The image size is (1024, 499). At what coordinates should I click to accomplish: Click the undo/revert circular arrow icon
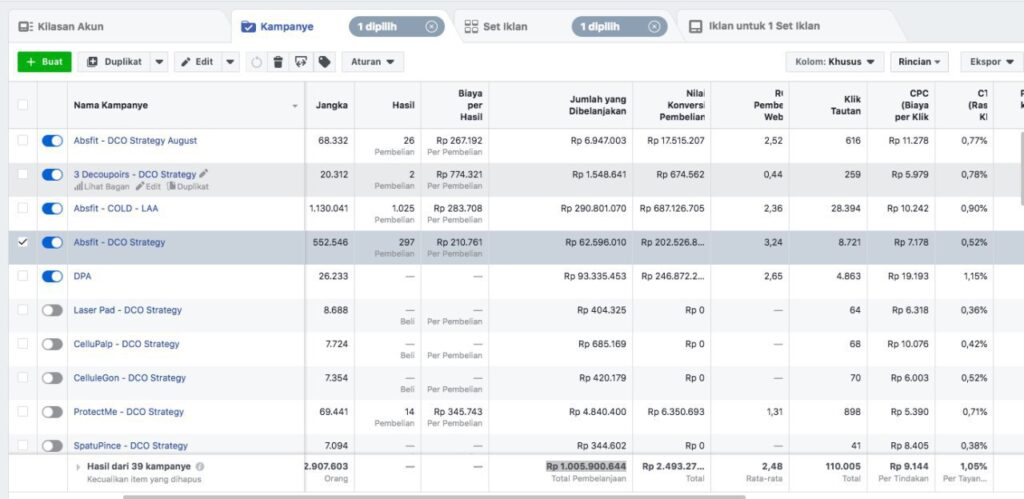pos(256,62)
